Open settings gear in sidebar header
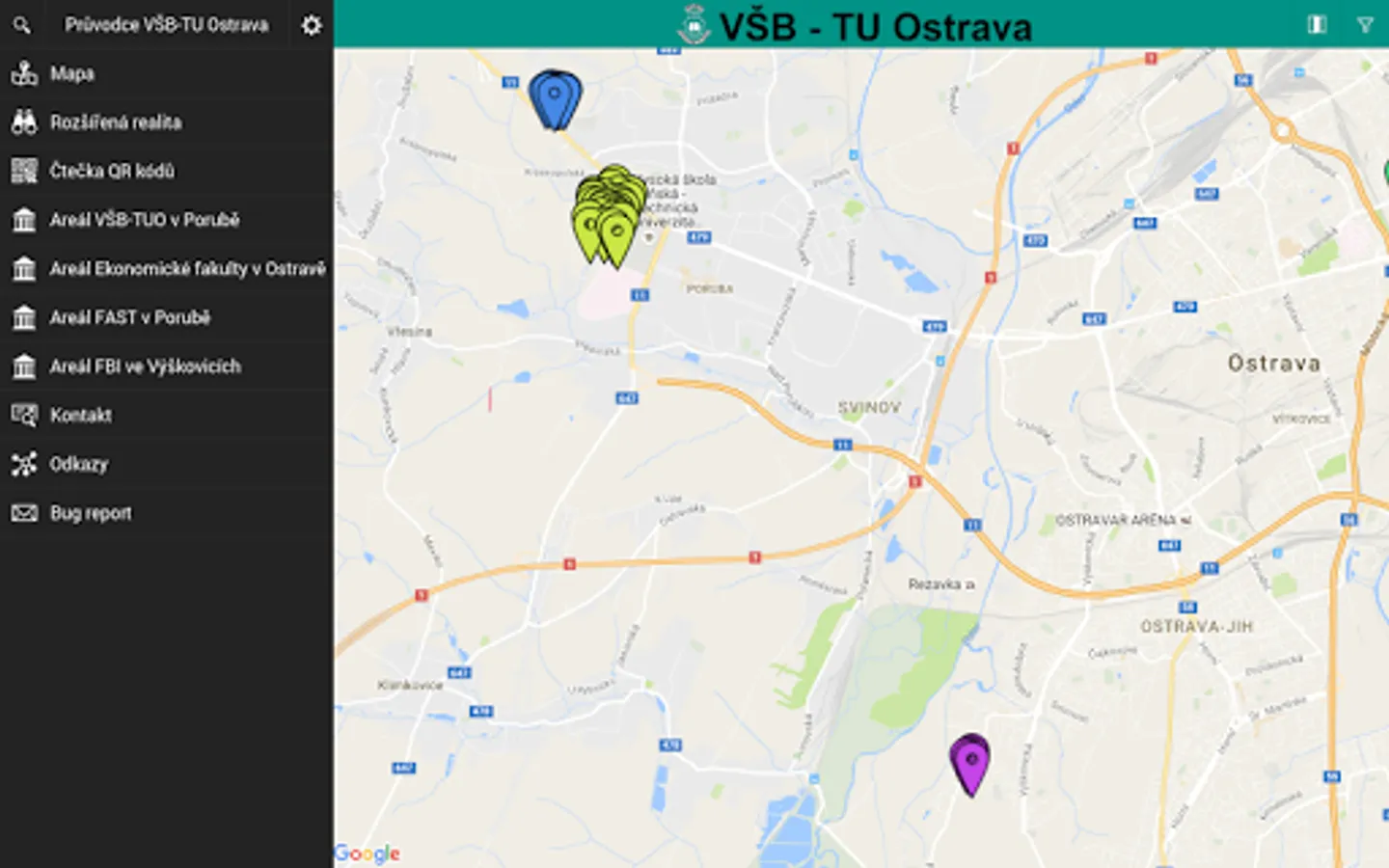1389x868 pixels. pos(311,25)
